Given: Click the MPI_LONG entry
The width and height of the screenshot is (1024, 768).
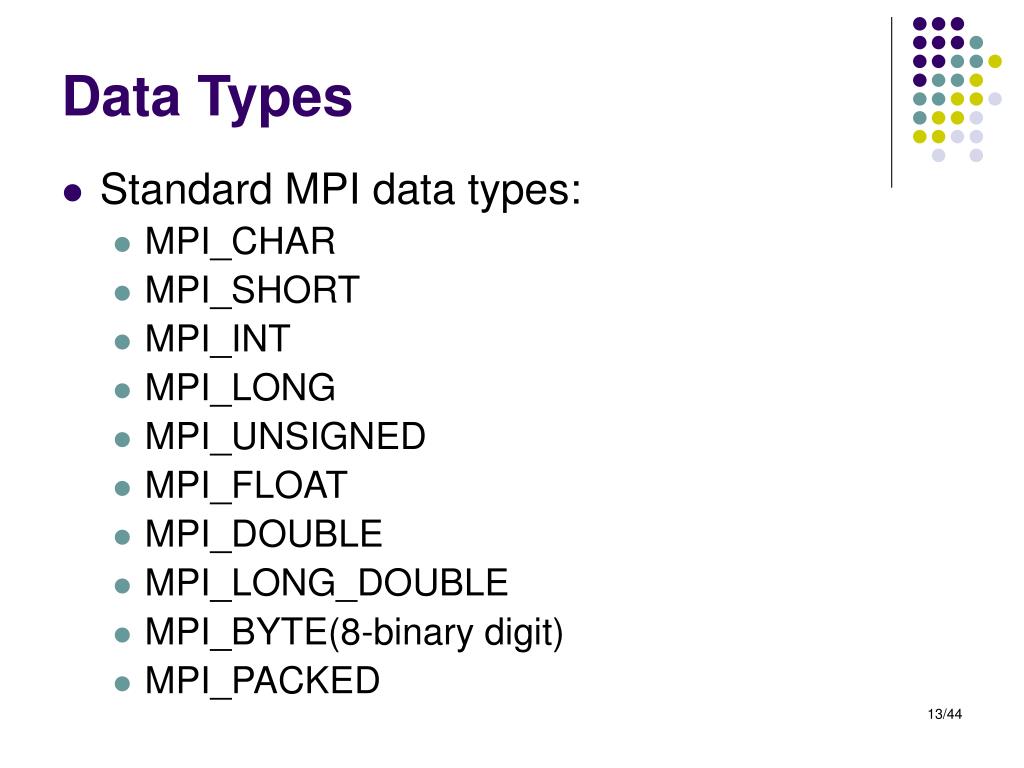Looking at the screenshot, I should tap(240, 389).
